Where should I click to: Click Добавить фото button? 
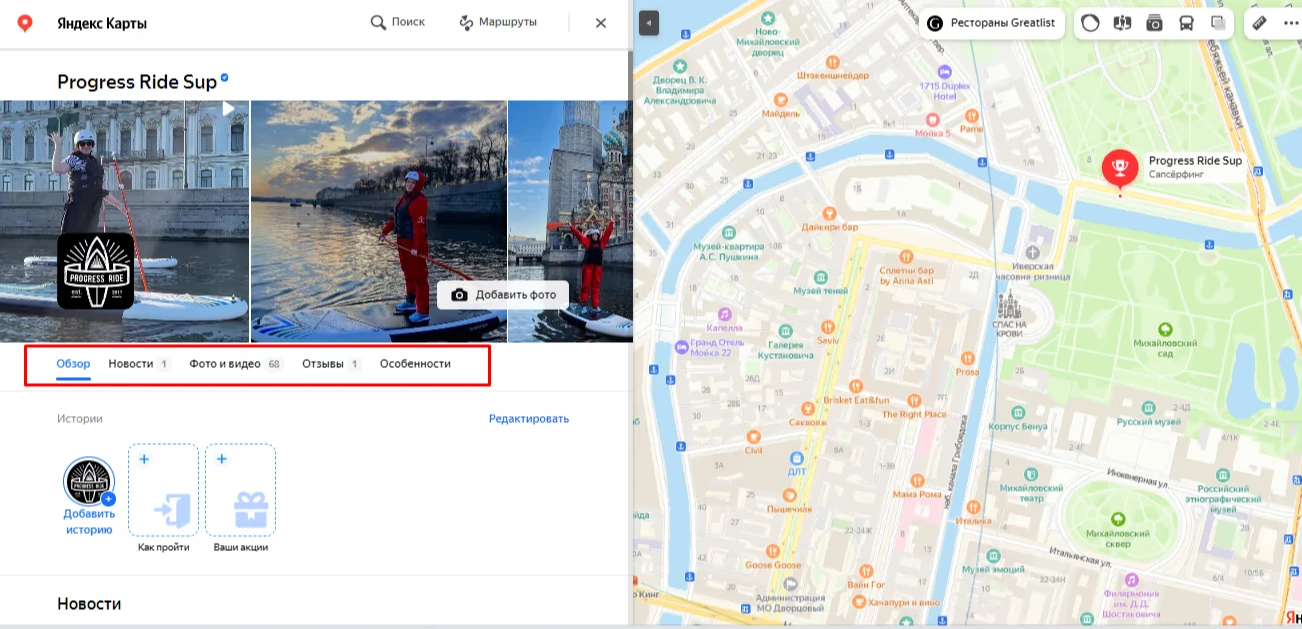pyautogui.click(x=503, y=295)
